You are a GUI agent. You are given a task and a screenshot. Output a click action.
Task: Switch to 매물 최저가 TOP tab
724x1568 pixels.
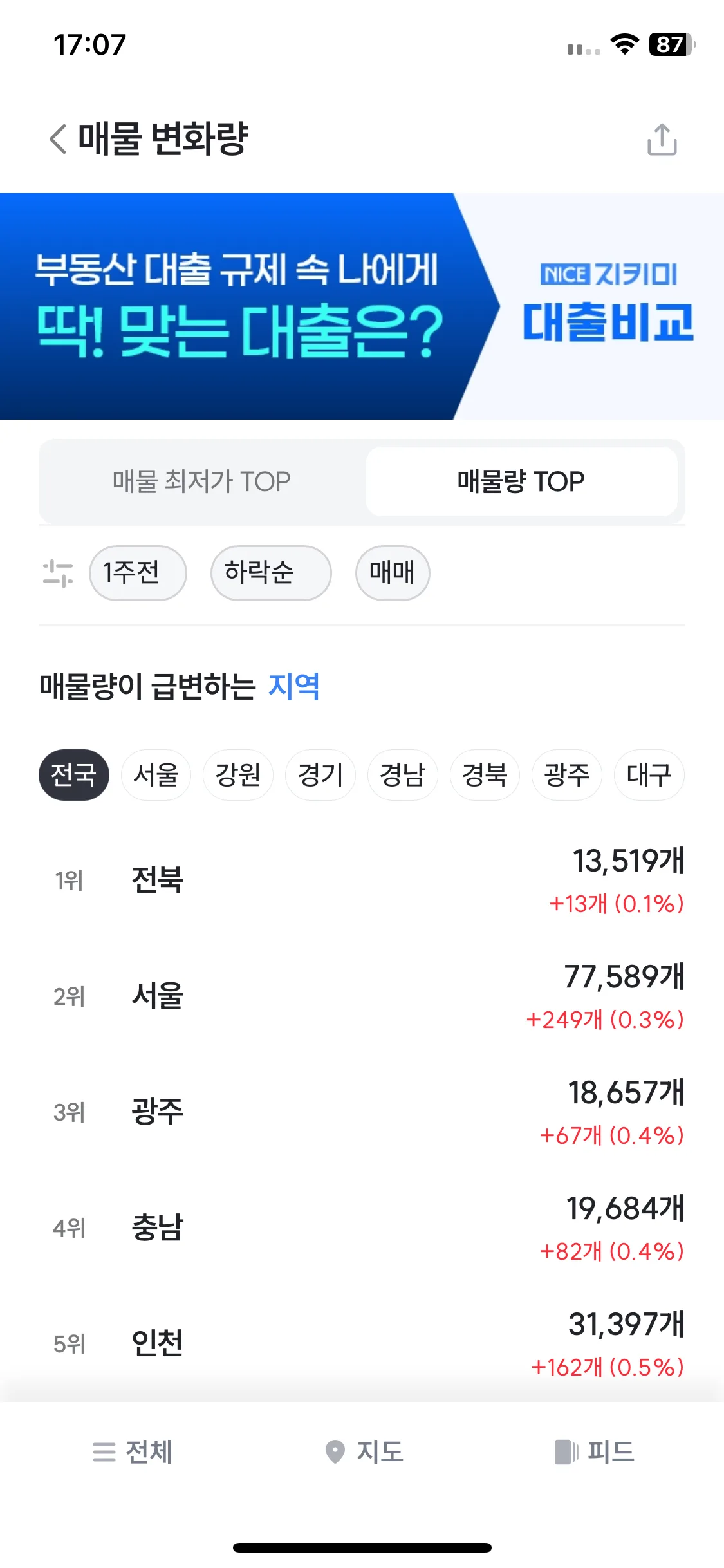click(x=201, y=481)
